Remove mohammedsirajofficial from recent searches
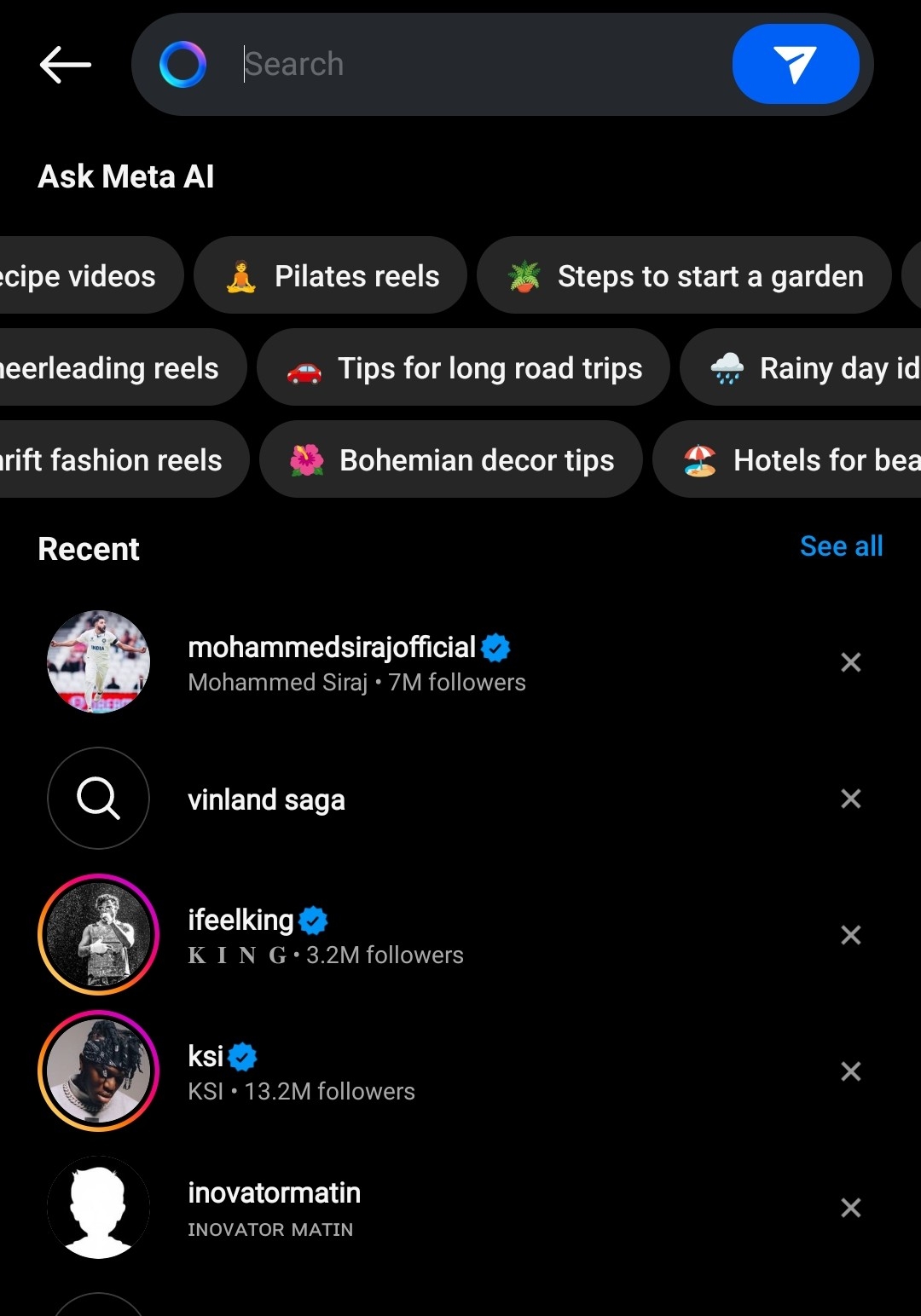 click(x=850, y=662)
